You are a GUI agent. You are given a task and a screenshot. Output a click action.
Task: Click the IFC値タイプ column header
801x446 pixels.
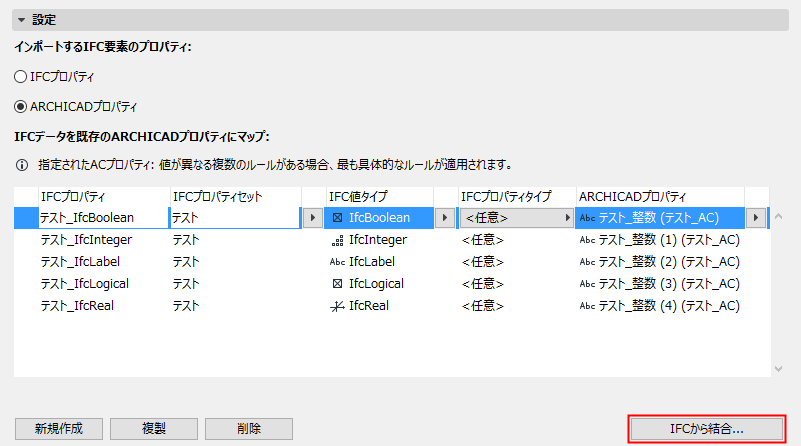click(380, 197)
